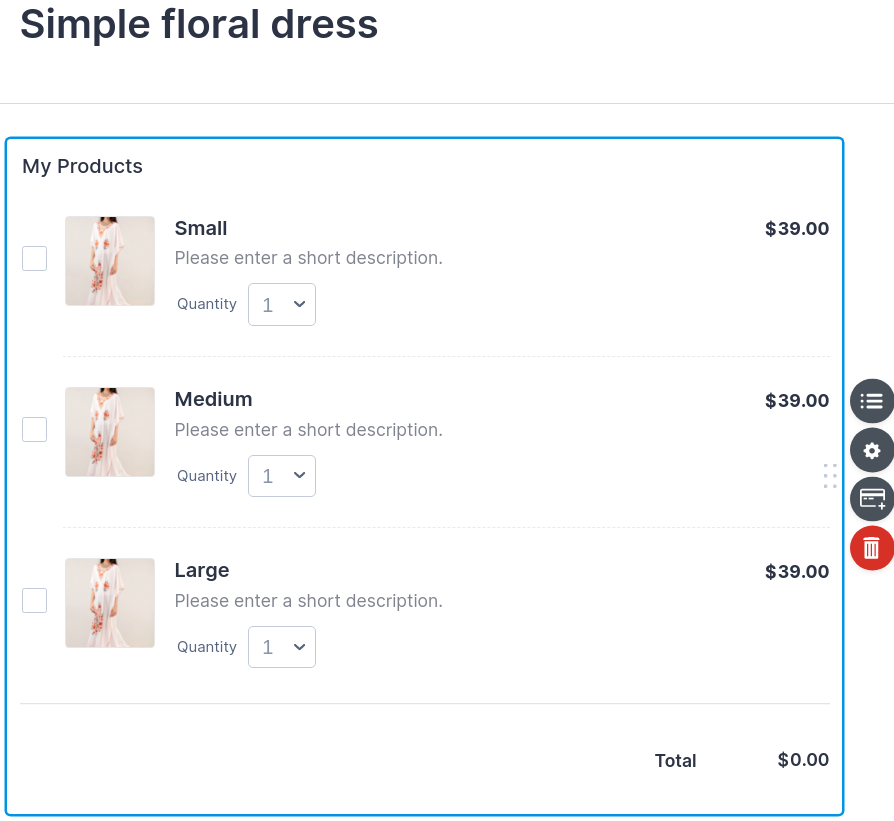Click the Large product $39.00 price
This screenshot has height=821, width=894.
pyautogui.click(x=796, y=572)
